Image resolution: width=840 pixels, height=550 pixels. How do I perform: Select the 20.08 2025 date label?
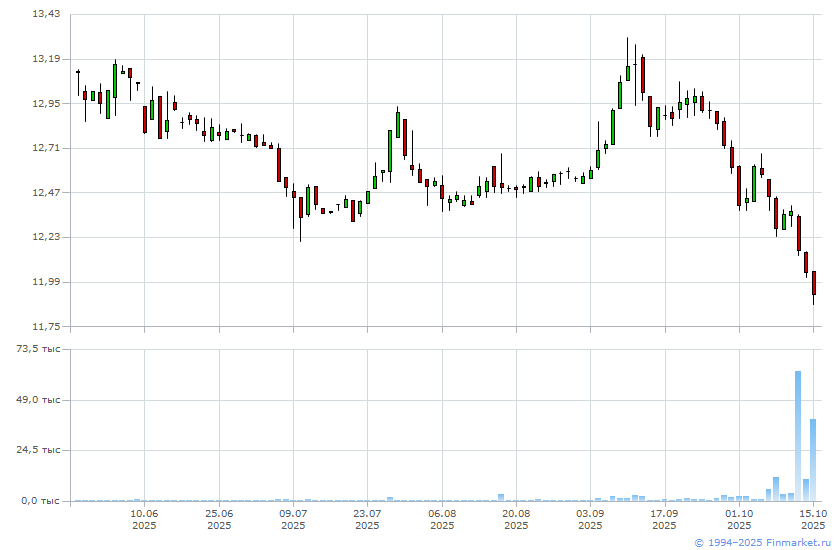[x=516, y=519]
